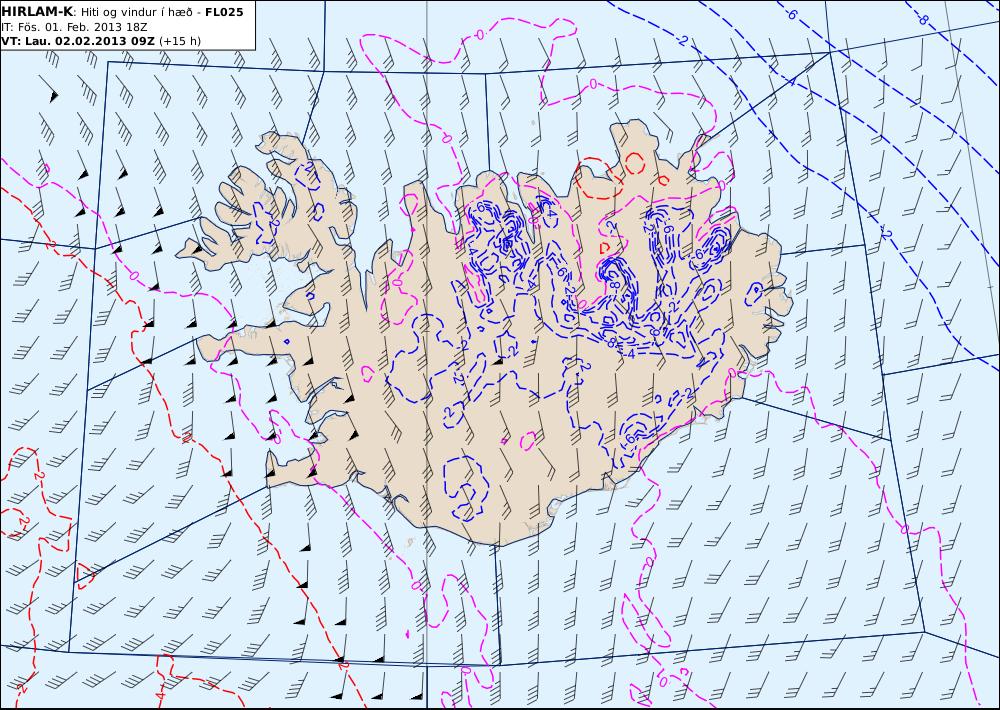
Task: Select the 'IT: Fös. 01. Feb. 2013 18Z' line
Action: tap(74, 27)
